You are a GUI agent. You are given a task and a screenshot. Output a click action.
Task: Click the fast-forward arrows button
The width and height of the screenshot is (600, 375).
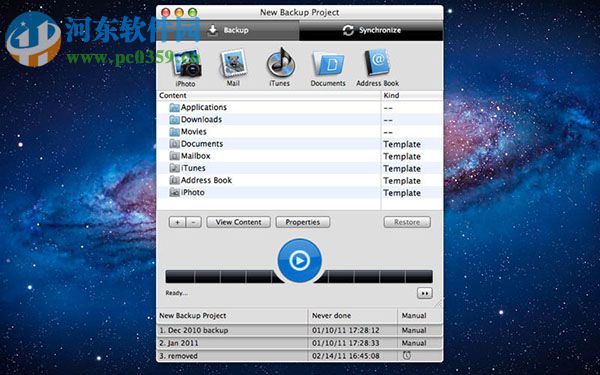[425, 293]
